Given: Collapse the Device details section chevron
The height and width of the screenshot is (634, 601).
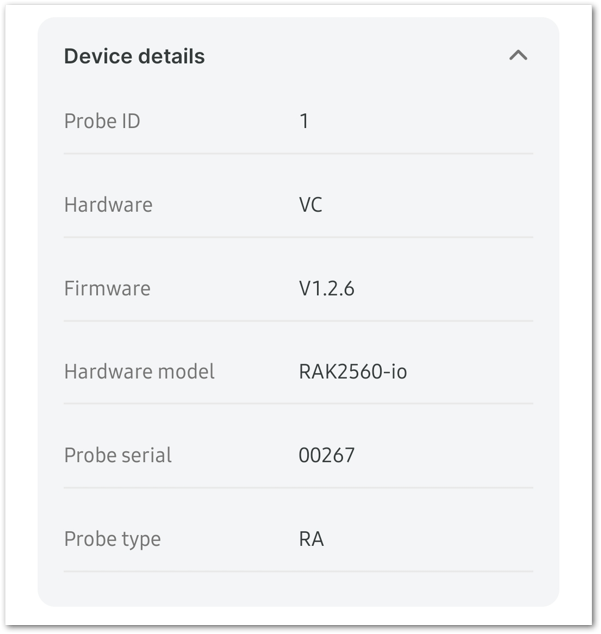Looking at the screenshot, I should (518, 55).
